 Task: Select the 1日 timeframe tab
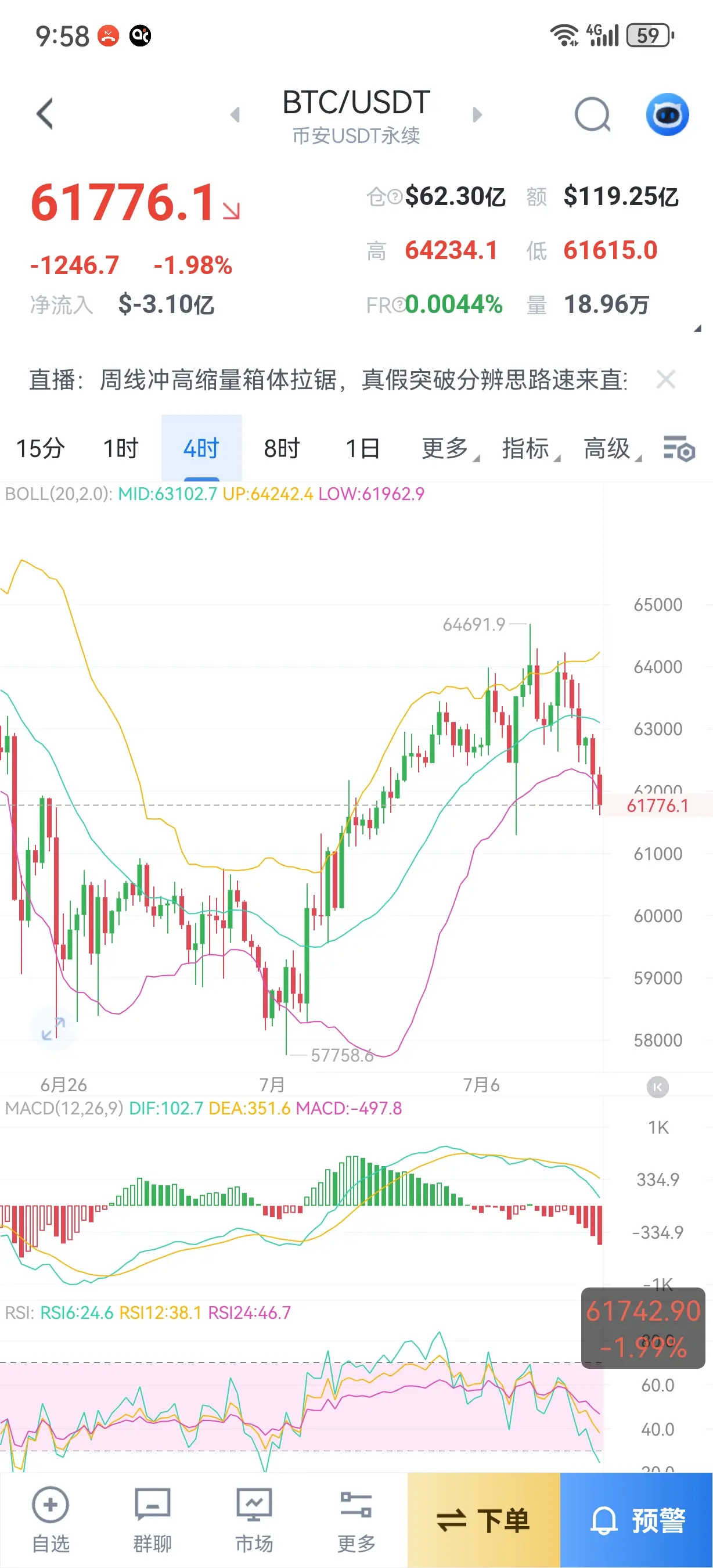pos(362,449)
